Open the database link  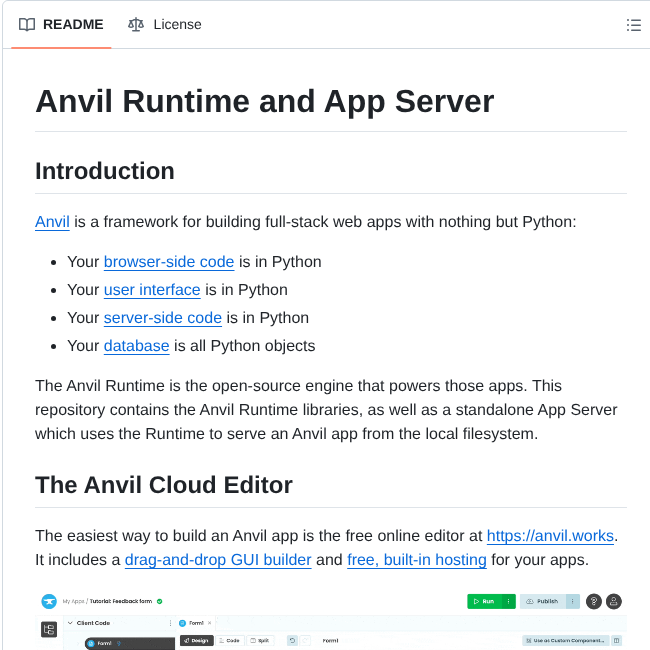click(136, 346)
